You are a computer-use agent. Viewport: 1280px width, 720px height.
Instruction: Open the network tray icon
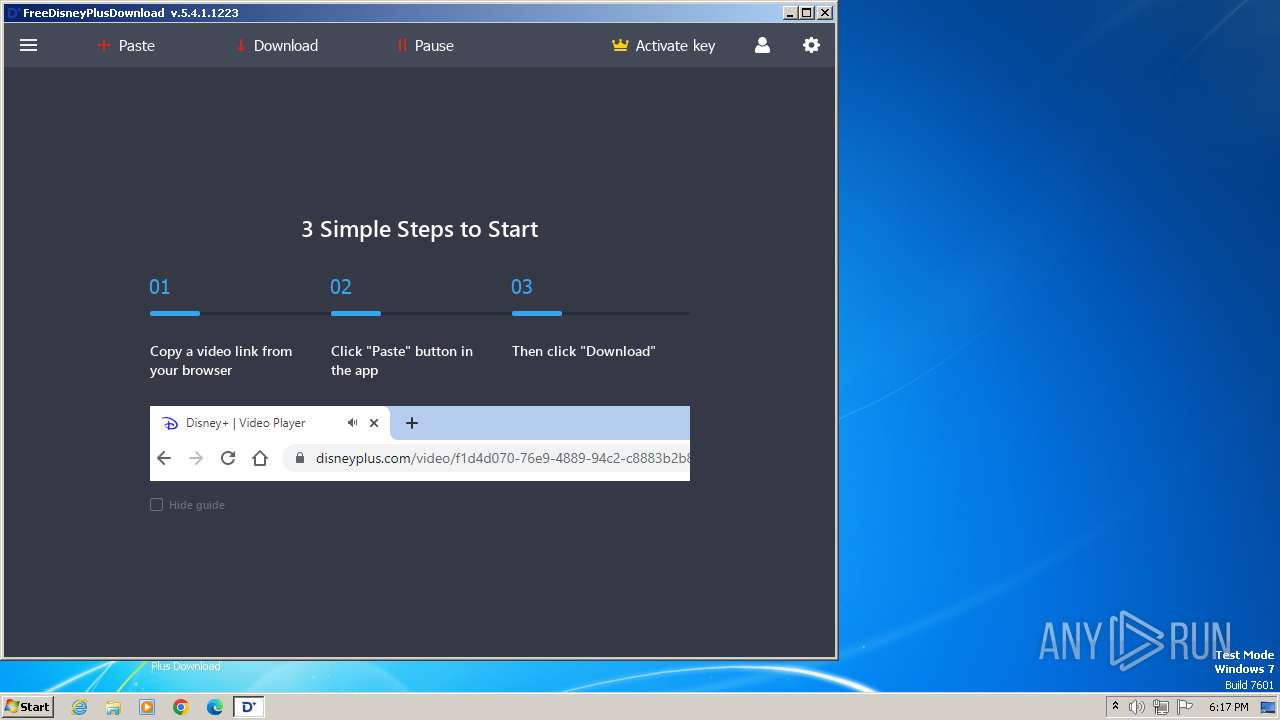(x=1161, y=707)
